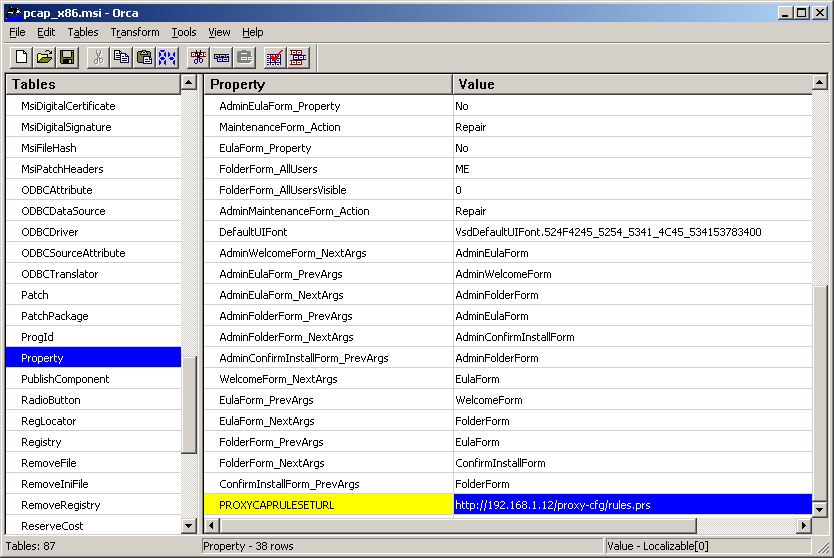Click the Find binoculars icon
Viewport: 834px width, 558px height.
(x=167, y=58)
